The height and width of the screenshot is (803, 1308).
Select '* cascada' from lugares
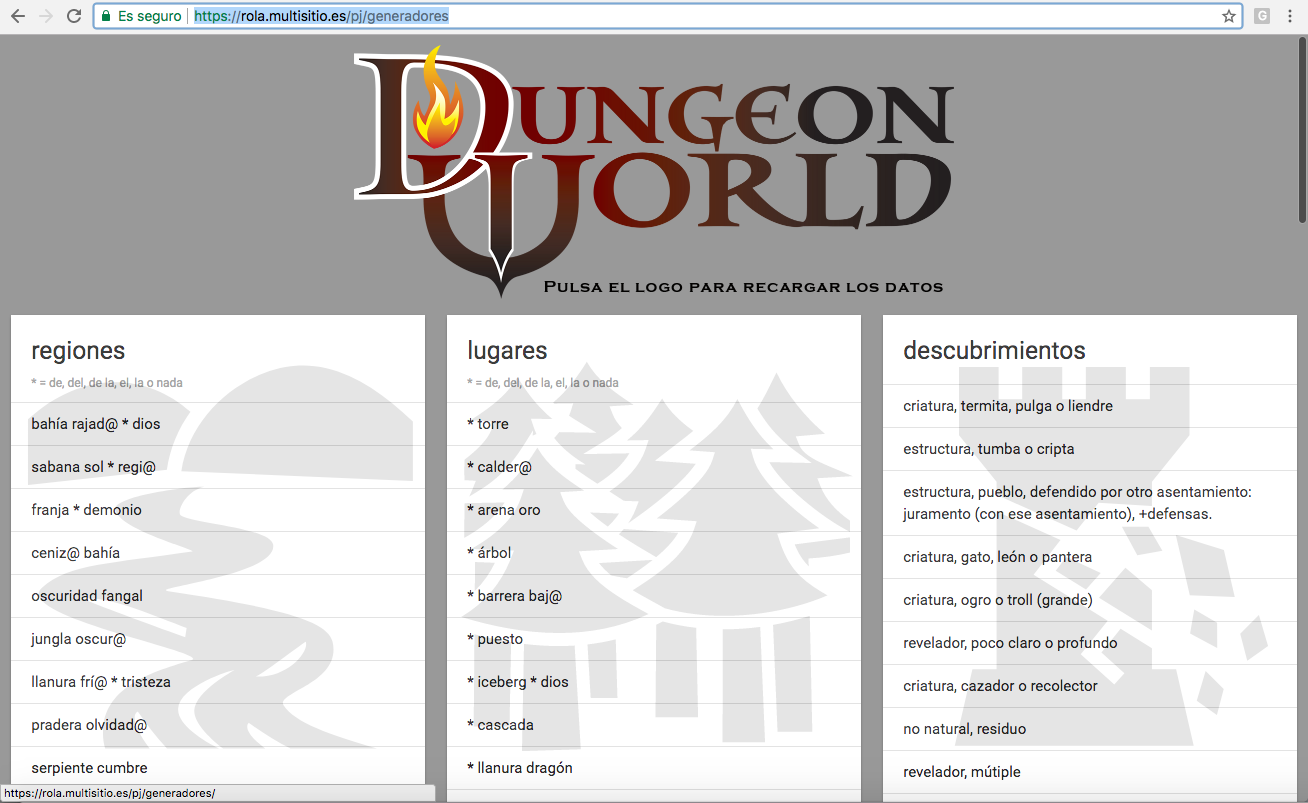pyautogui.click(x=501, y=725)
